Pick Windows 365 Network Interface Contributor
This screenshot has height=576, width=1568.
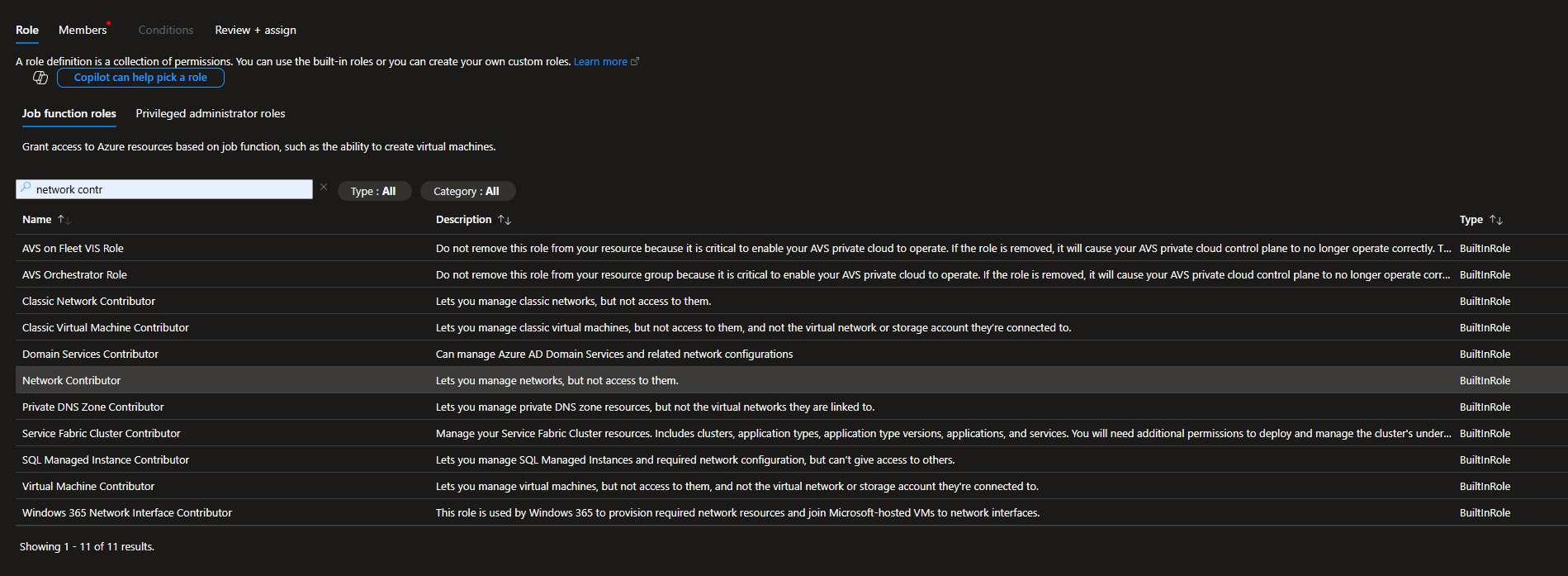coord(127,512)
